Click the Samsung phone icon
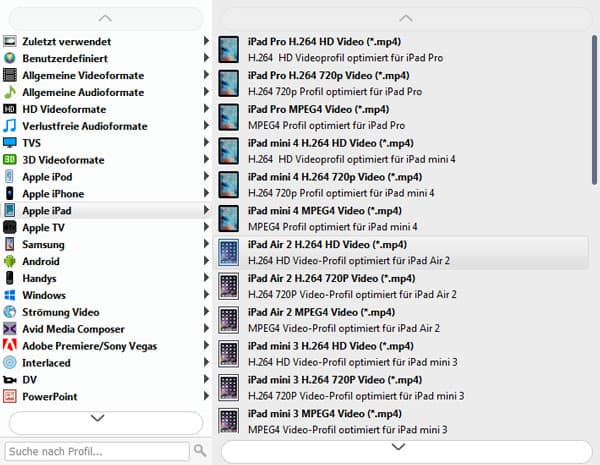 point(10,244)
